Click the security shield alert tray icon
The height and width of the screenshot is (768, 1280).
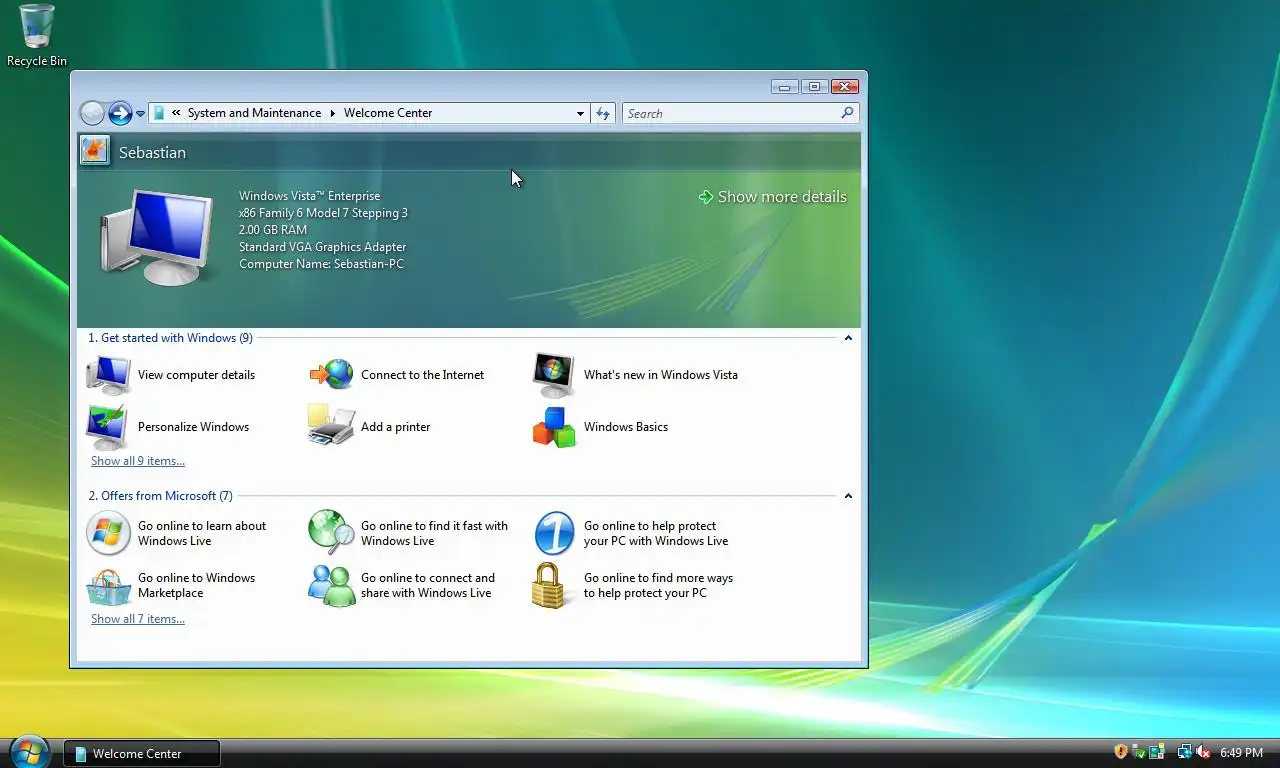[1121, 752]
